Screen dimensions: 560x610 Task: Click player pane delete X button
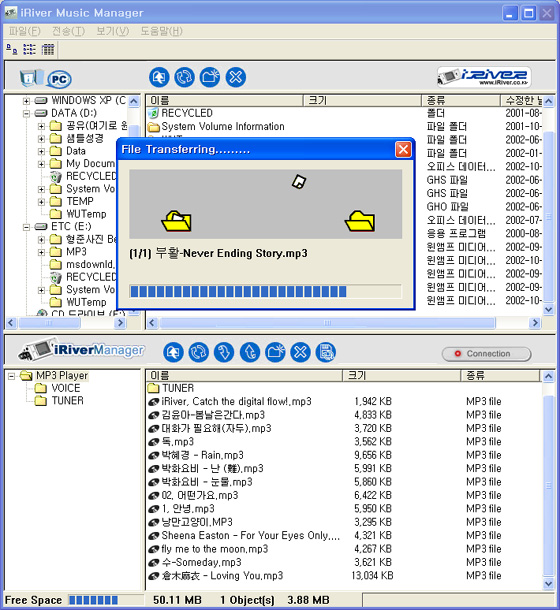click(300, 352)
